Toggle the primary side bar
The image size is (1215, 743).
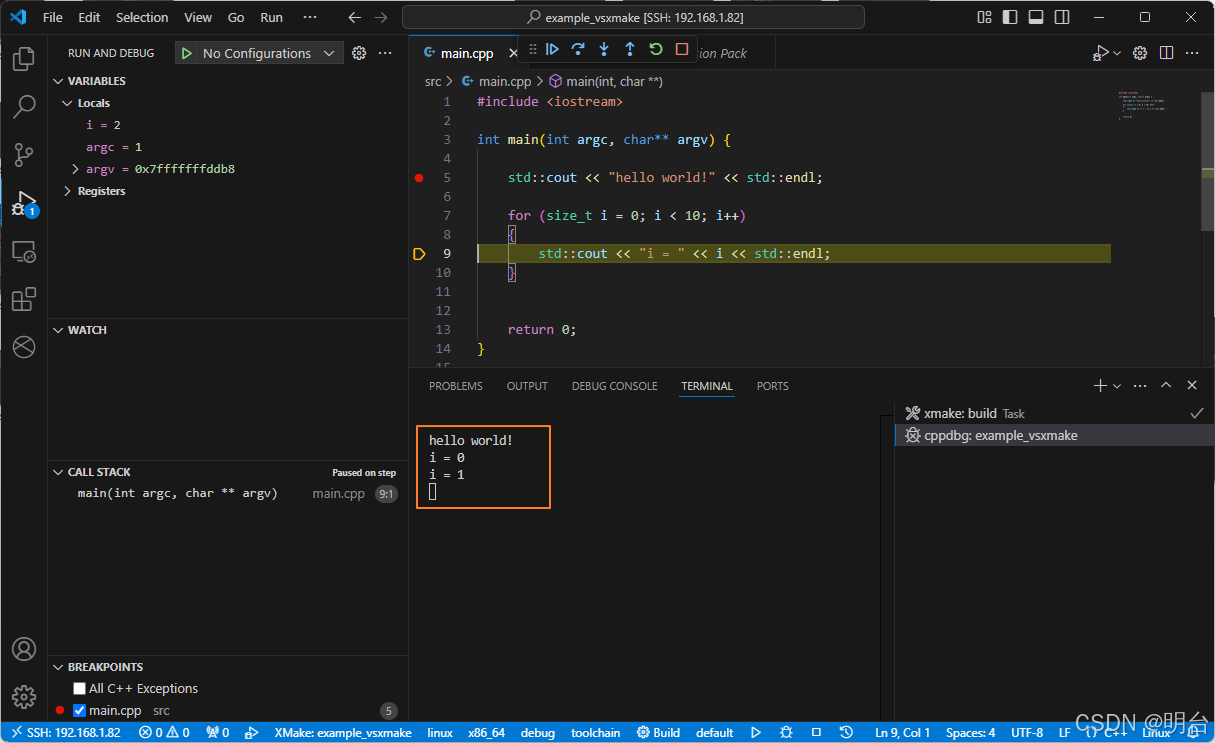tap(1010, 17)
